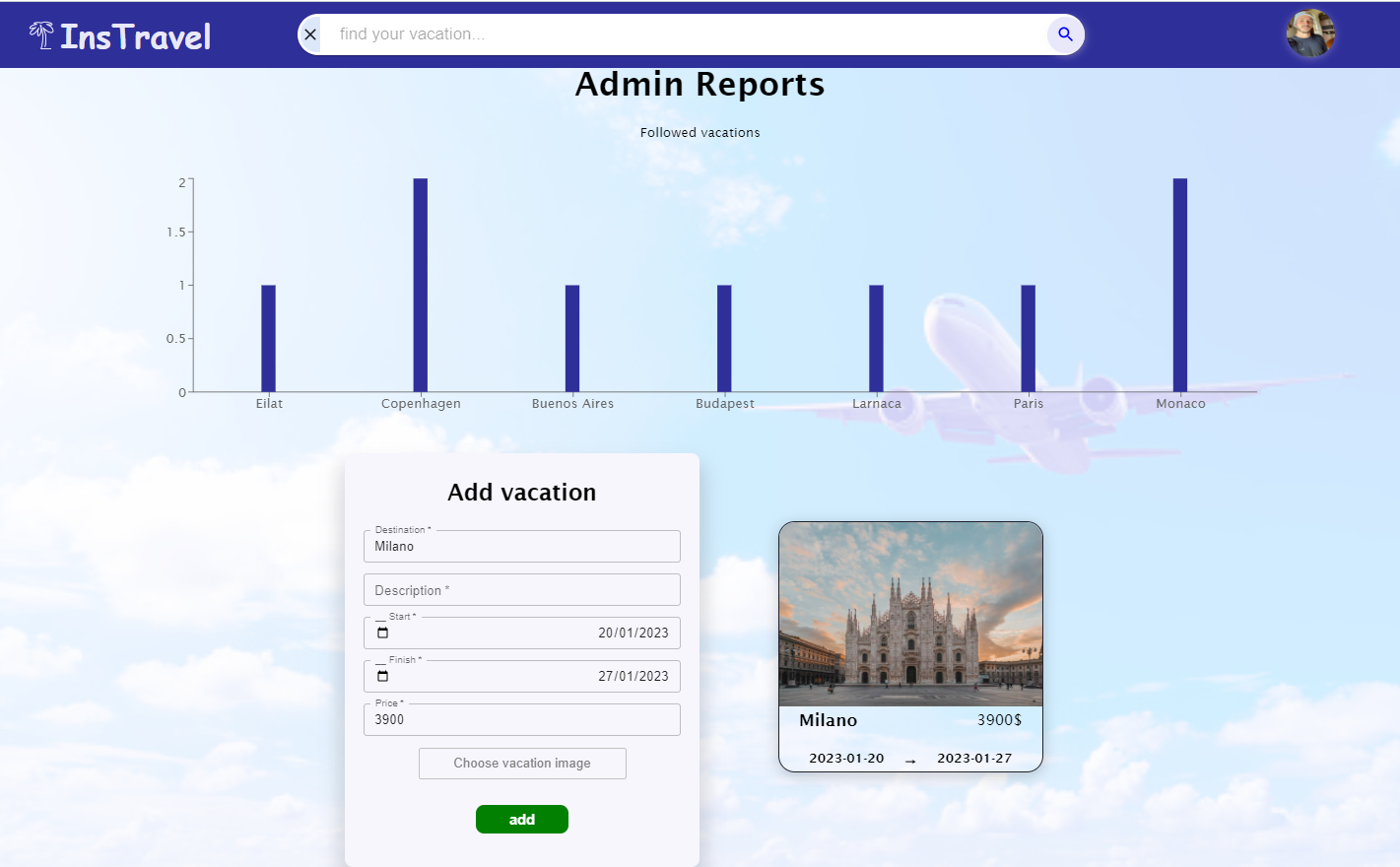Click the Milano cathedral card image
The image size is (1400, 867).
[909, 613]
